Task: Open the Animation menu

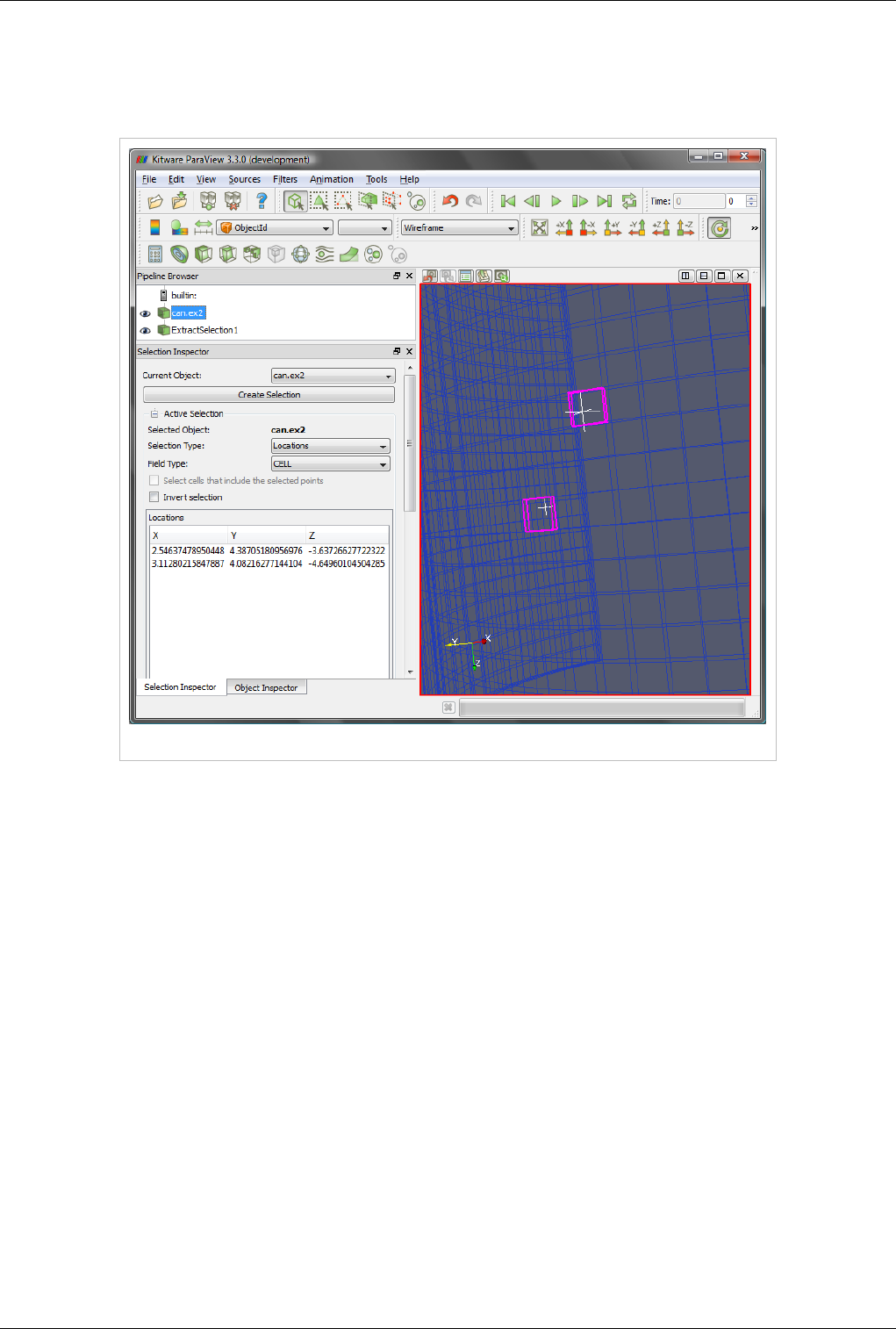Action: pos(332,179)
